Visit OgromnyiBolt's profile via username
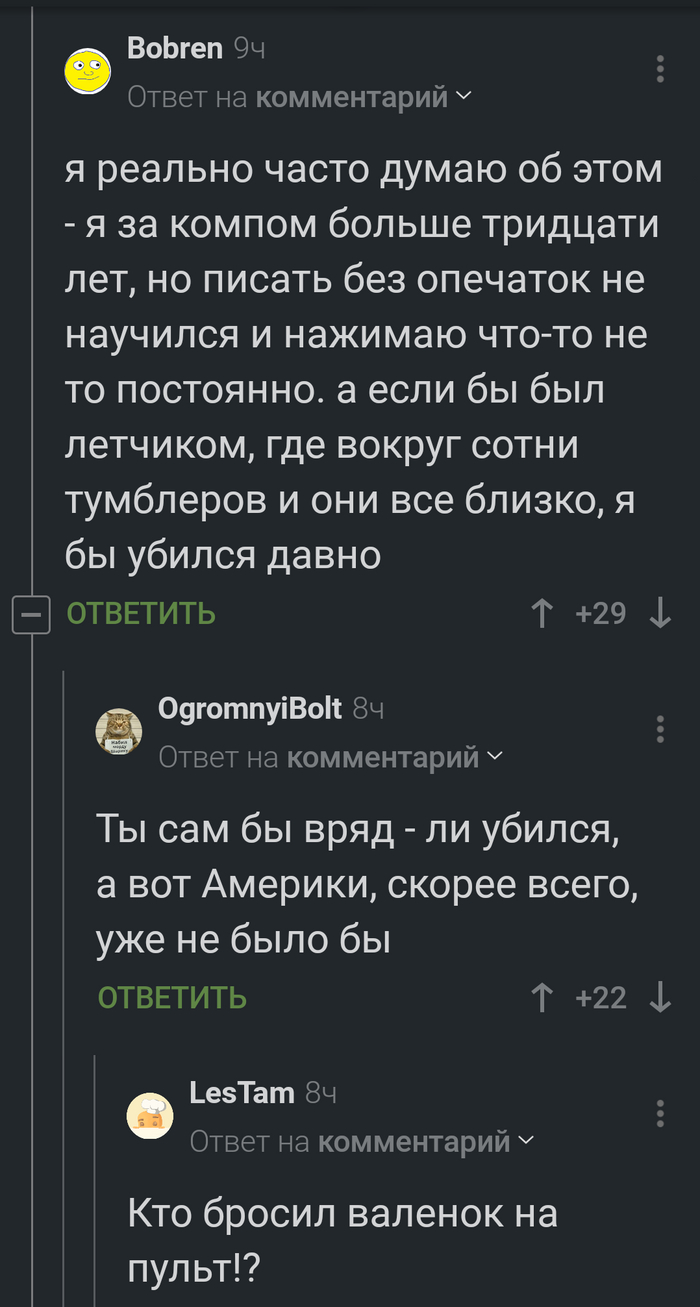700x1307 pixels. click(x=250, y=709)
